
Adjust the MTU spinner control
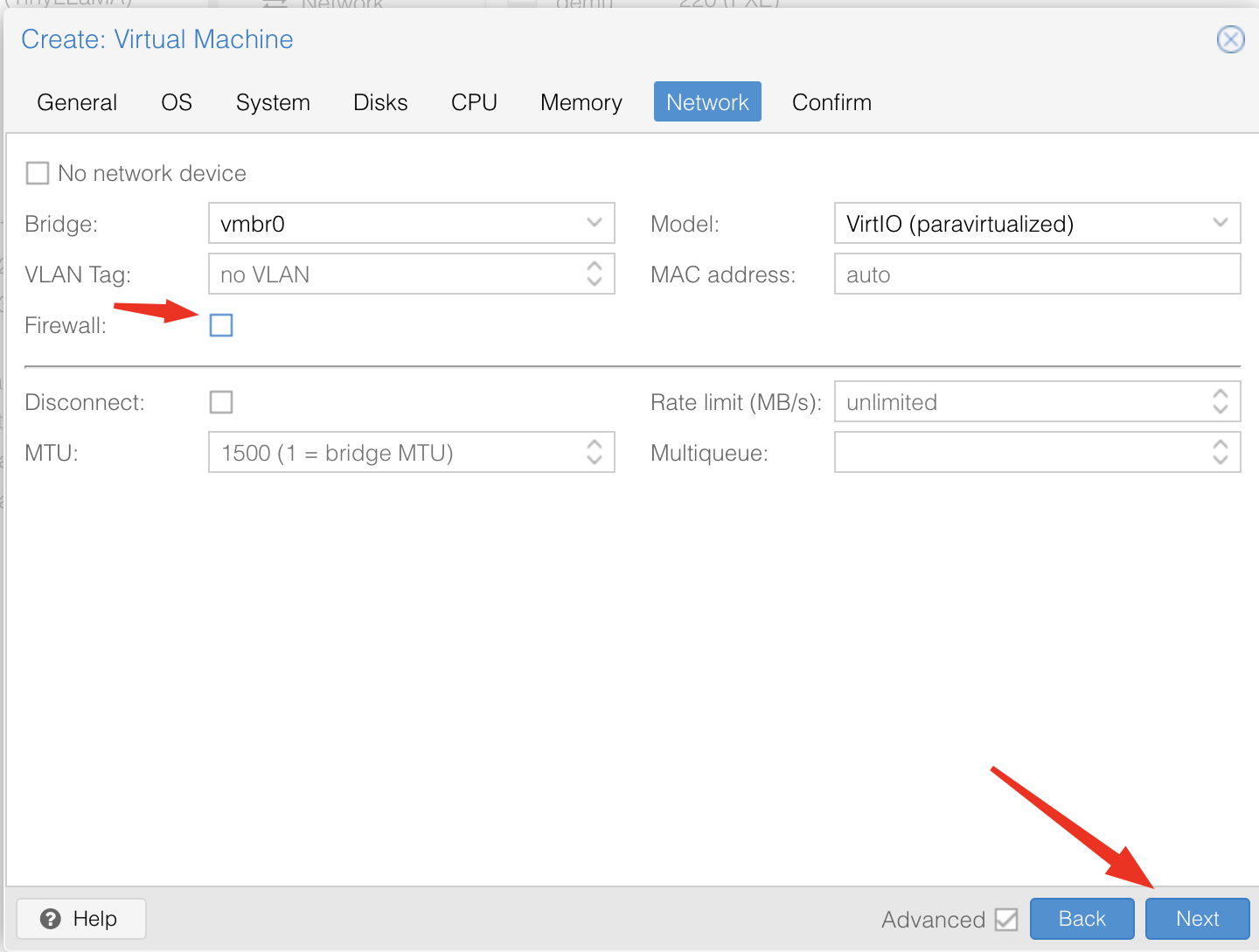coord(595,453)
